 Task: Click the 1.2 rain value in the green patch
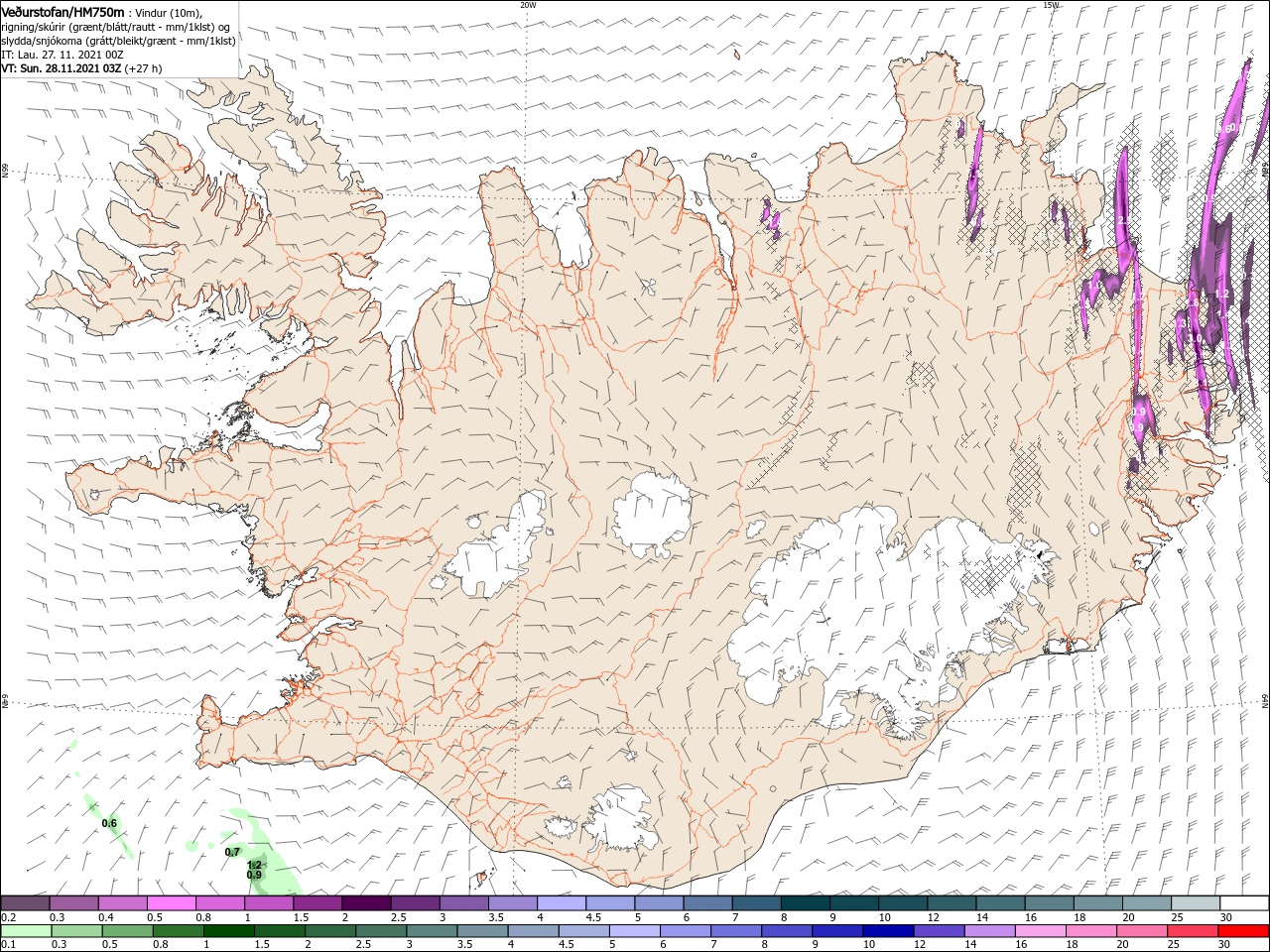254,865
